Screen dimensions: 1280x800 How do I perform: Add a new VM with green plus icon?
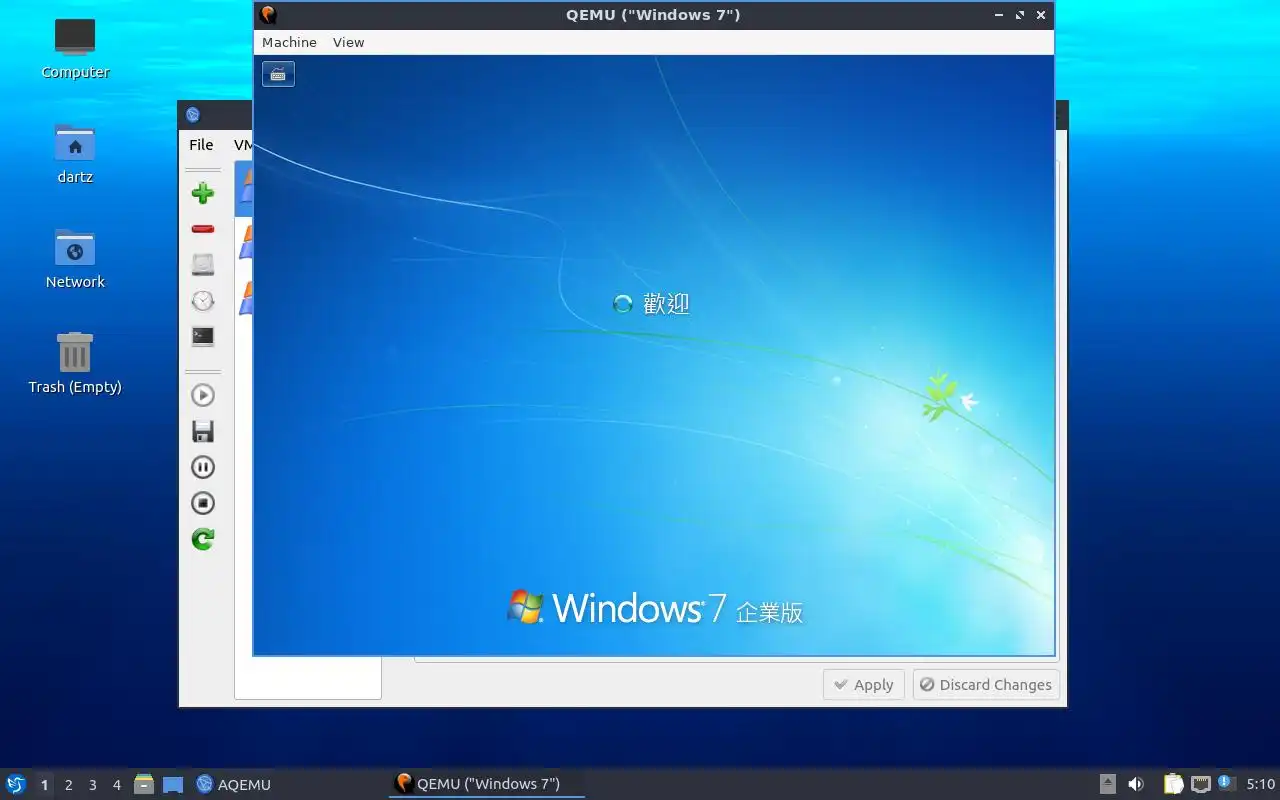(x=203, y=193)
